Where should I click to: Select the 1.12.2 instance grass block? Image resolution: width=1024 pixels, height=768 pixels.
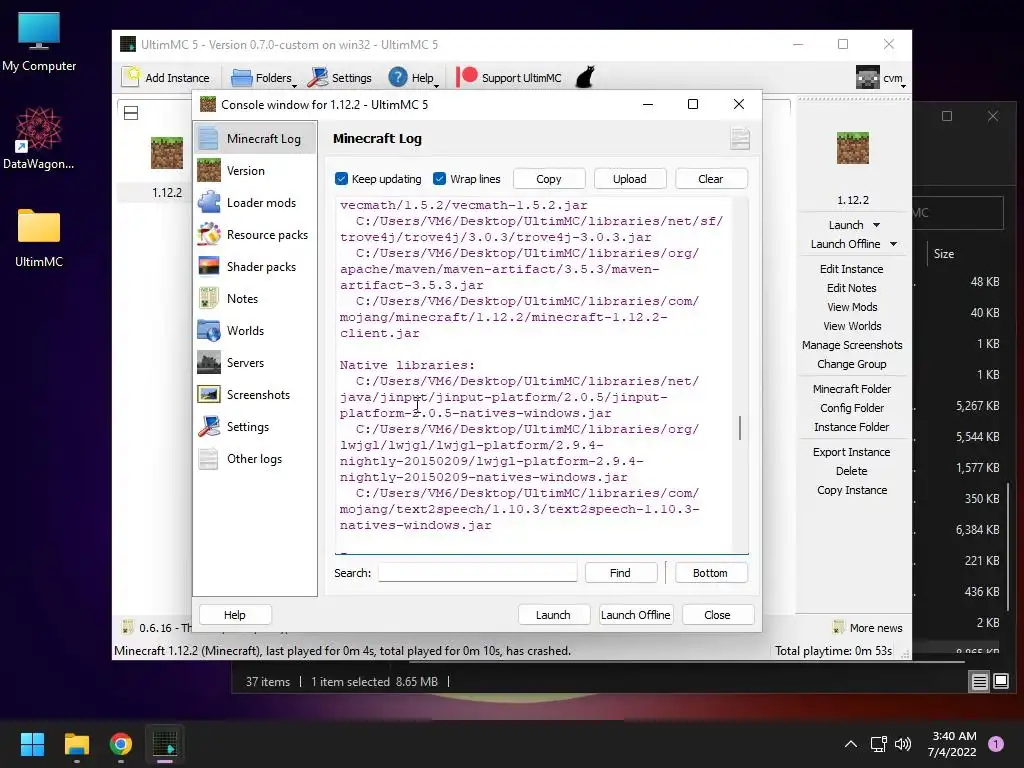coord(167,153)
